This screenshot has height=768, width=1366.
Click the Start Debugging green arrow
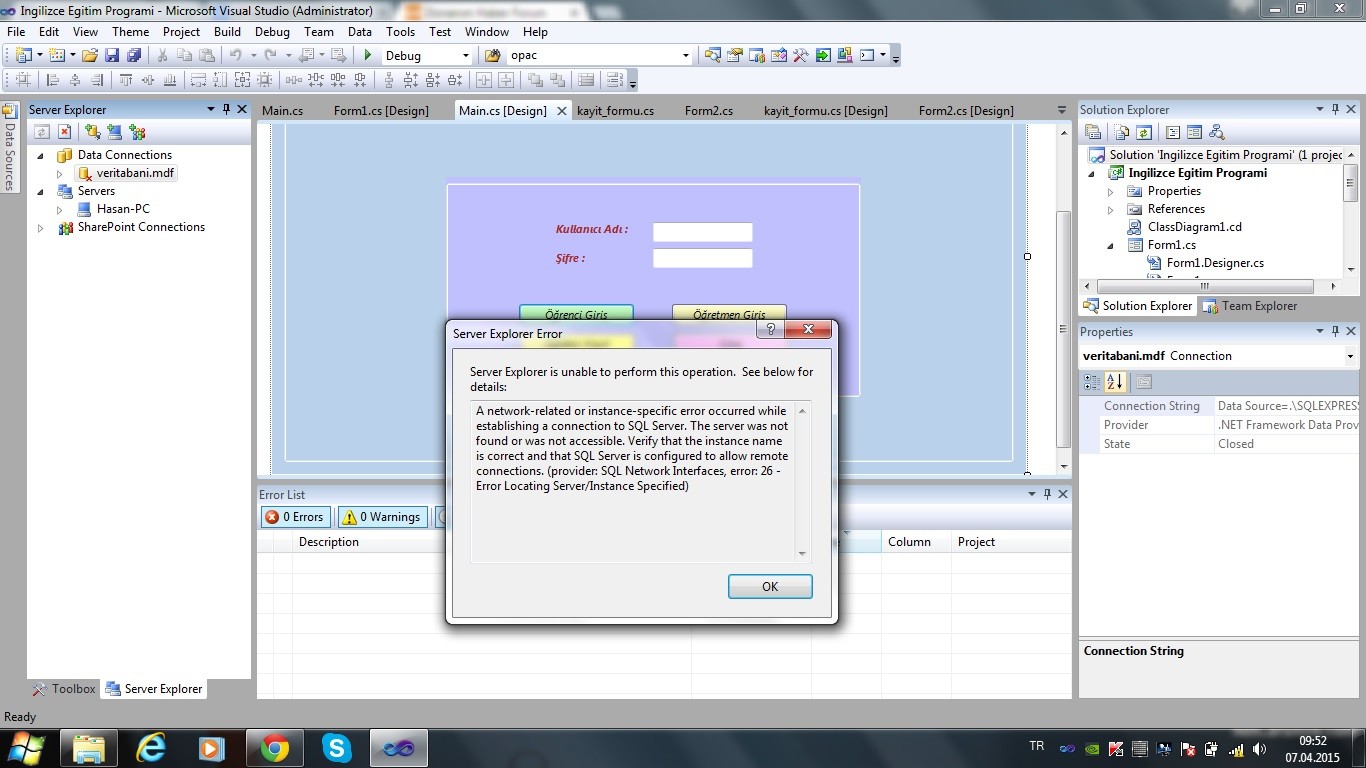(368, 55)
